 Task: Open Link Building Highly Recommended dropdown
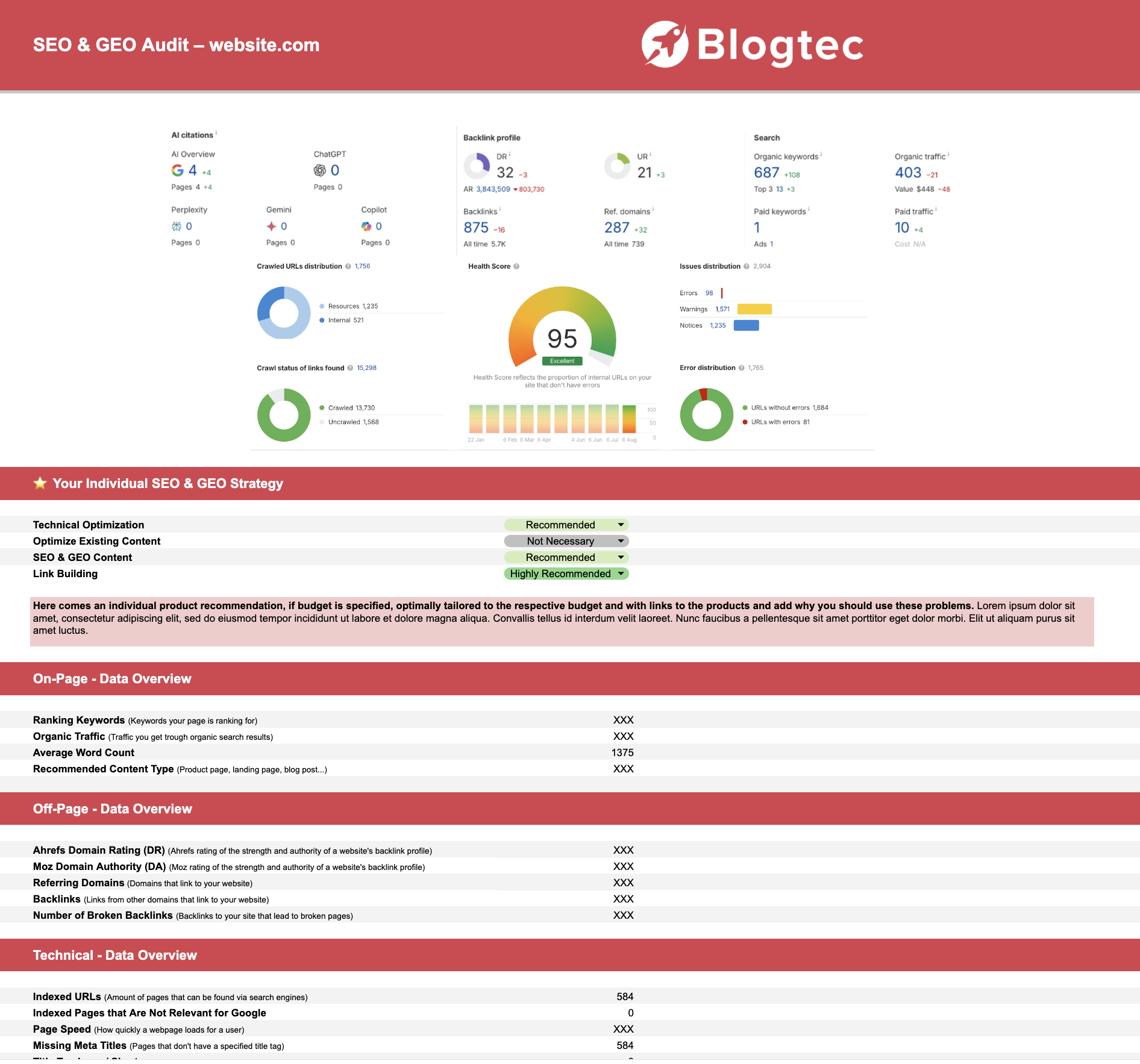pos(566,574)
